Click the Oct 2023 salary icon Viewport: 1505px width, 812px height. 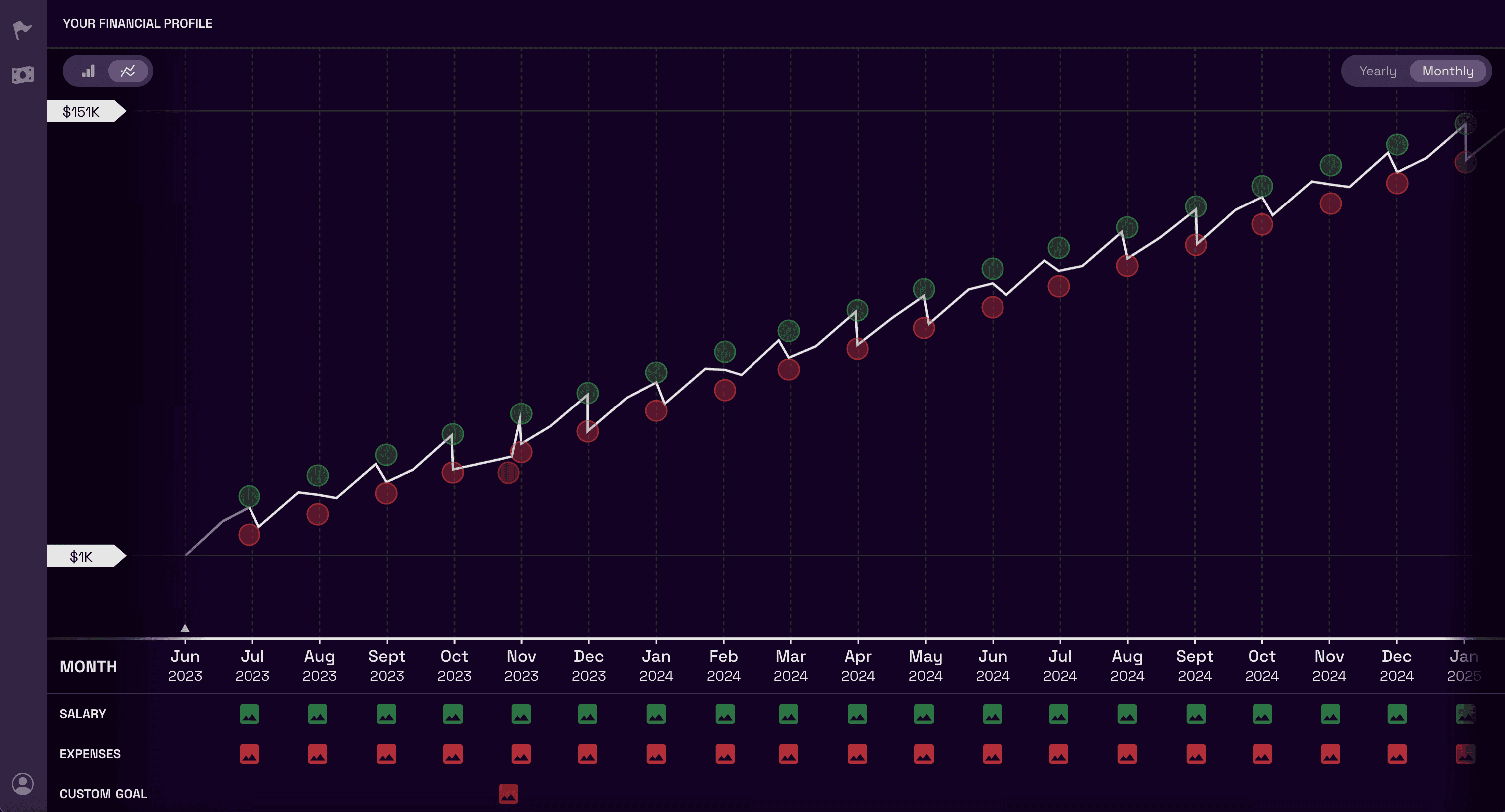[453, 714]
